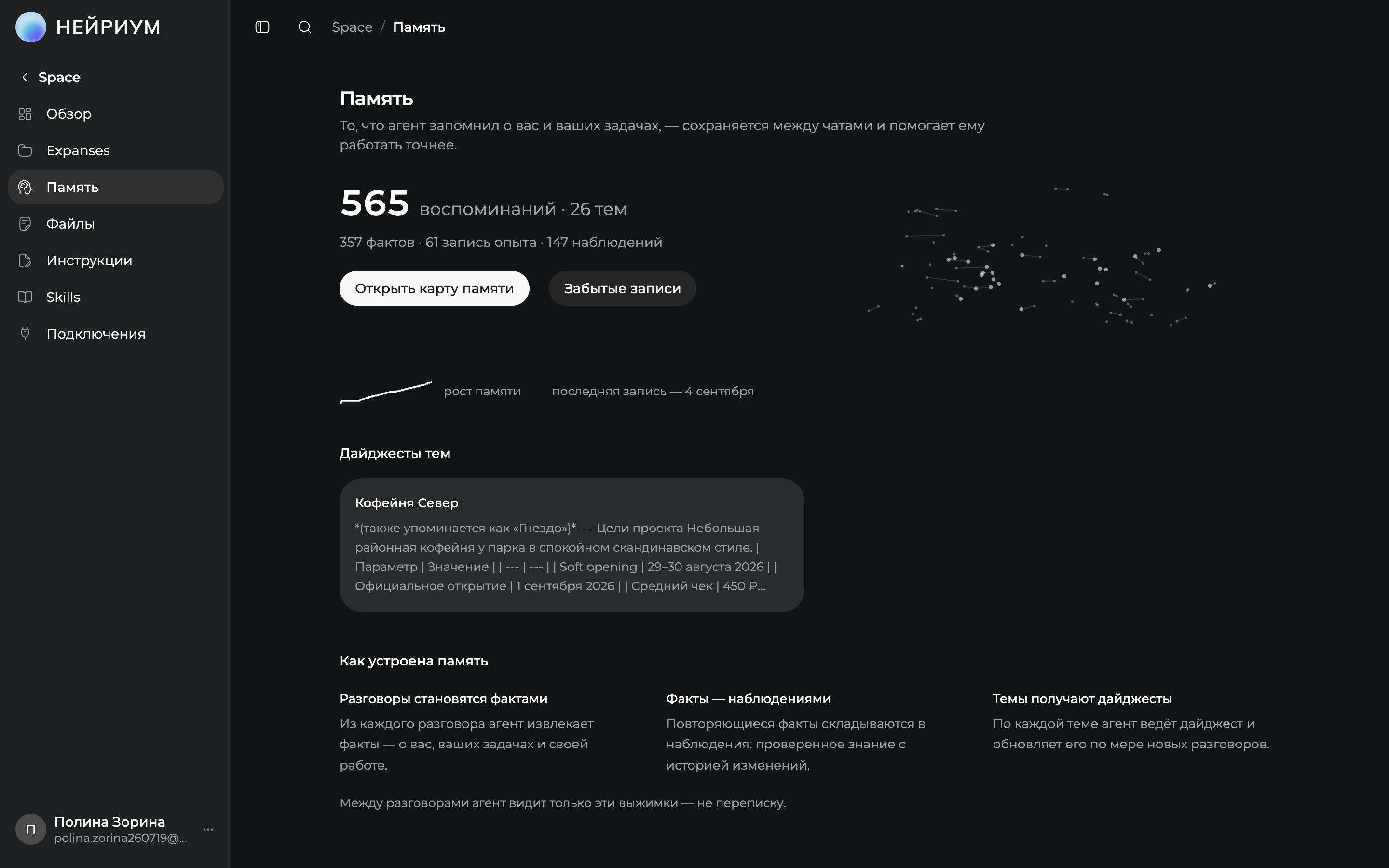The width and height of the screenshot is (1389, 868).
Task: Click the memory growth sparkline chart
Action: click(x=386, y=392)
